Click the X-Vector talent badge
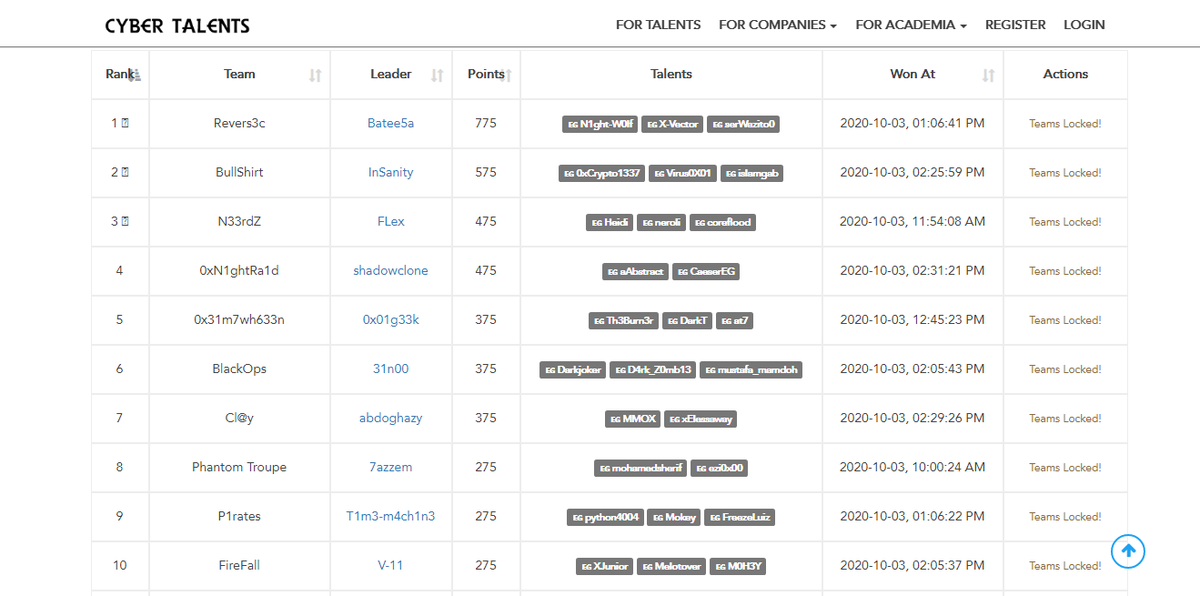This screenshot has width=1200, height=596. [x=673, y=124]
